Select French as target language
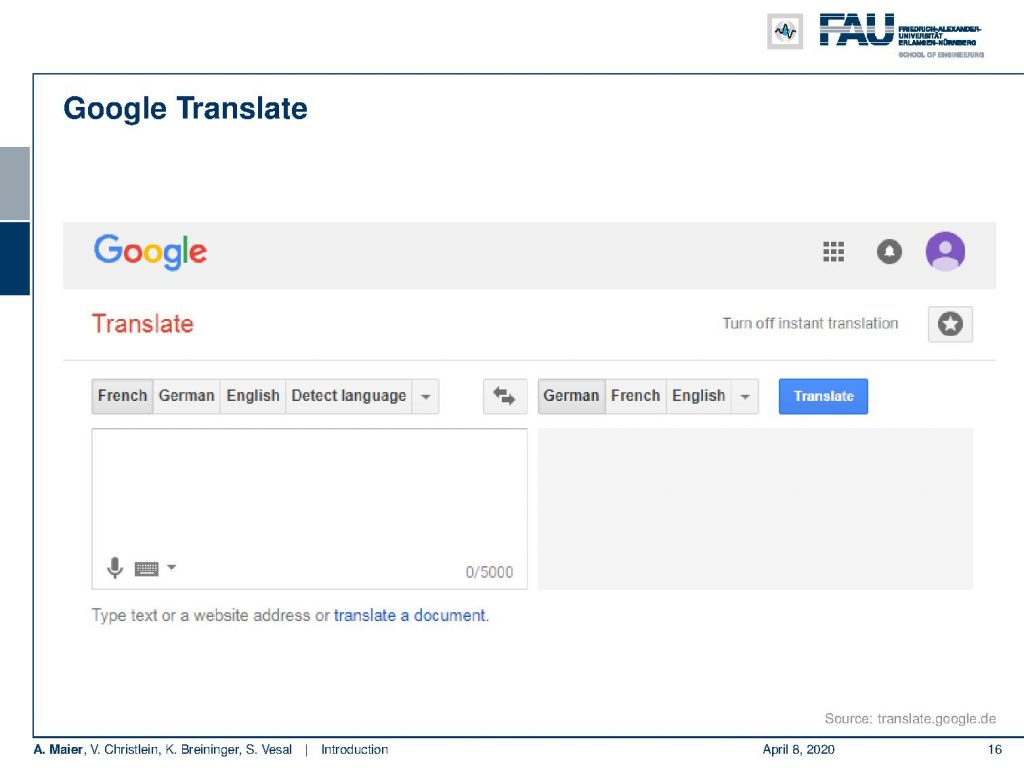The image size is (1024, 768). [x=635, y=396]
